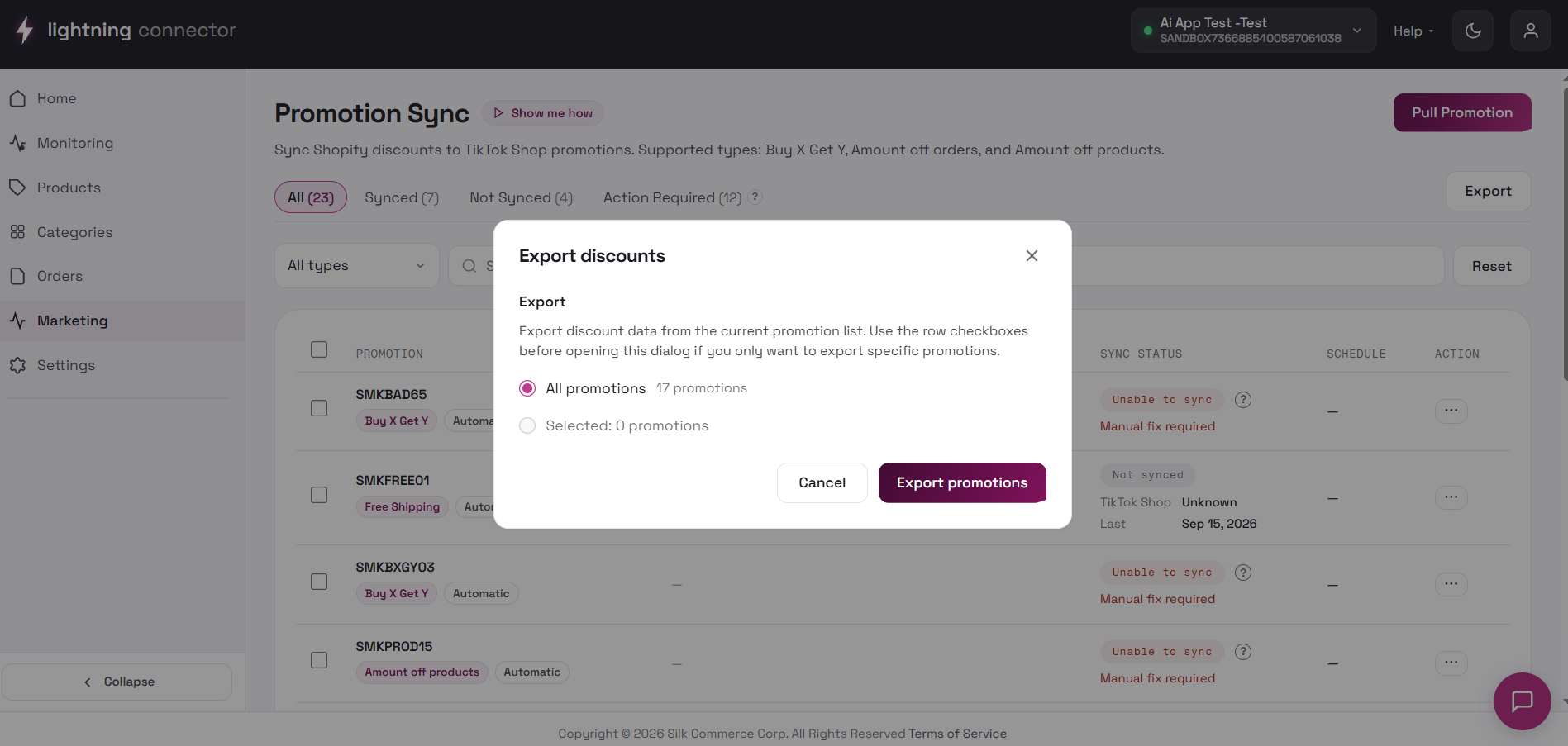This screenshot has width=1568, height=746.
Task: Toggle the select-all header checkbox
Action: coord(319,349)
